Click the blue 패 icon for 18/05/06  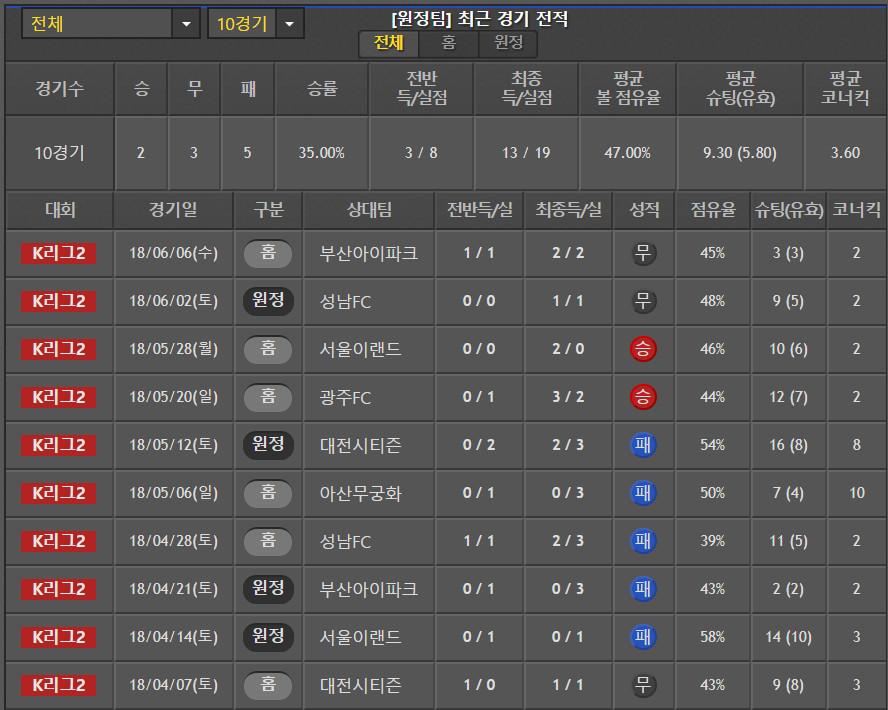click(x=643, y=493)
